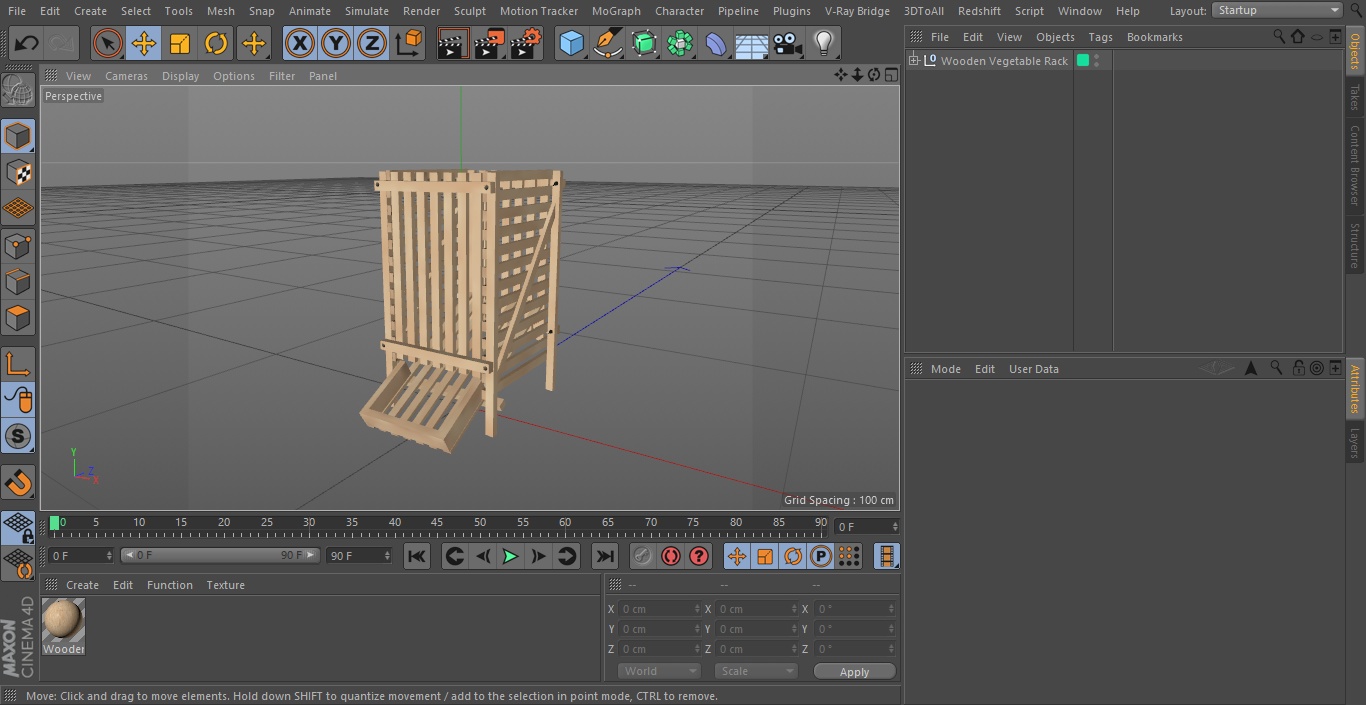
Task: Switch to Content Browser side tab
Action: (x=1355, y=165)
